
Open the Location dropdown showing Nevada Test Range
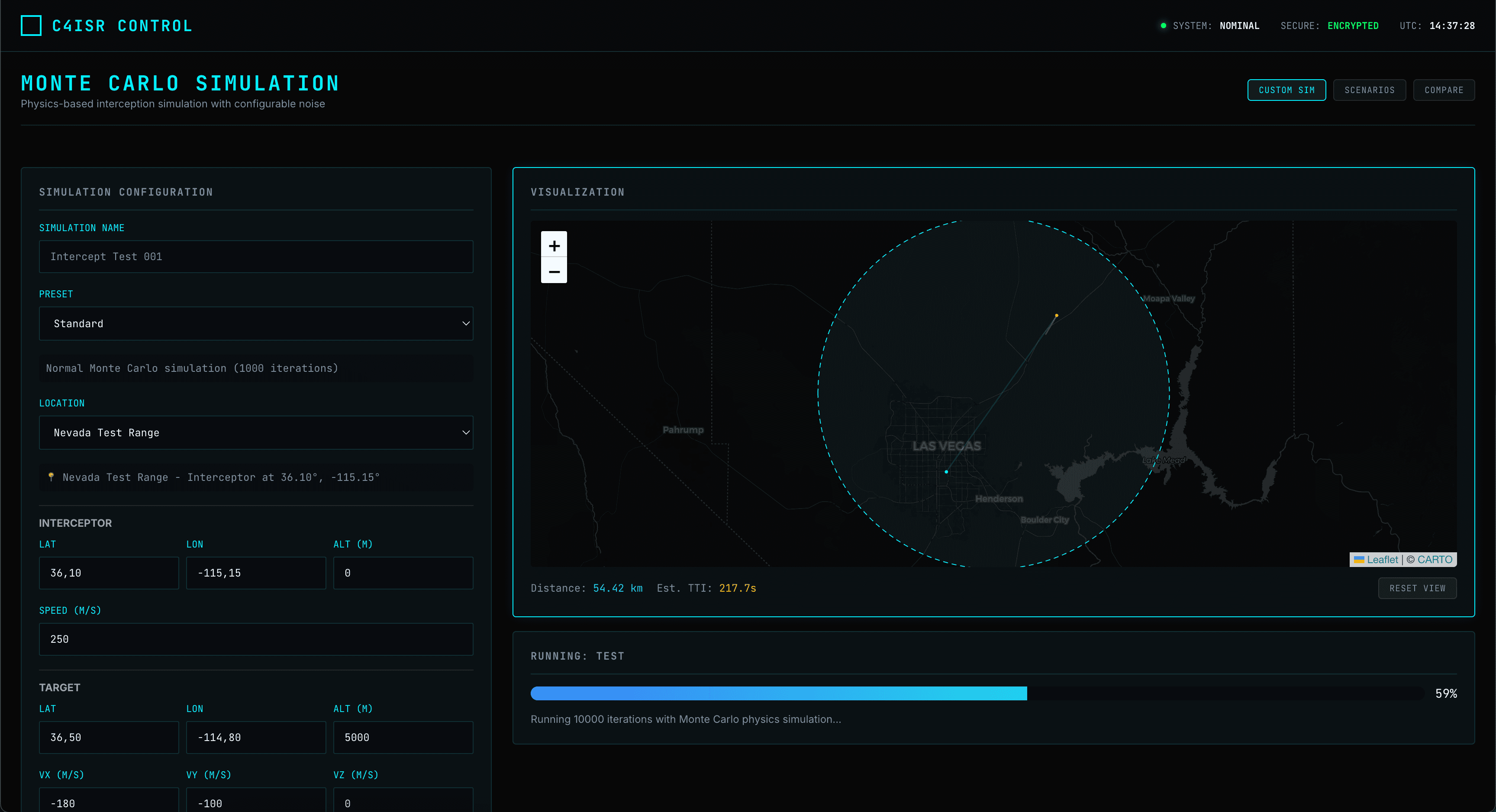point(255,432)
